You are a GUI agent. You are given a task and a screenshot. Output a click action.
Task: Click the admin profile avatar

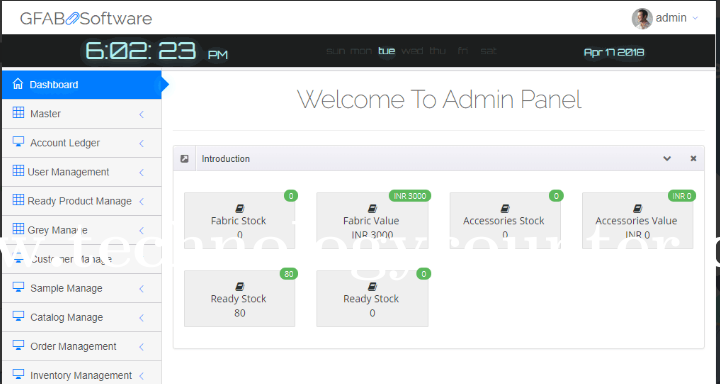(x=642, y=18)
